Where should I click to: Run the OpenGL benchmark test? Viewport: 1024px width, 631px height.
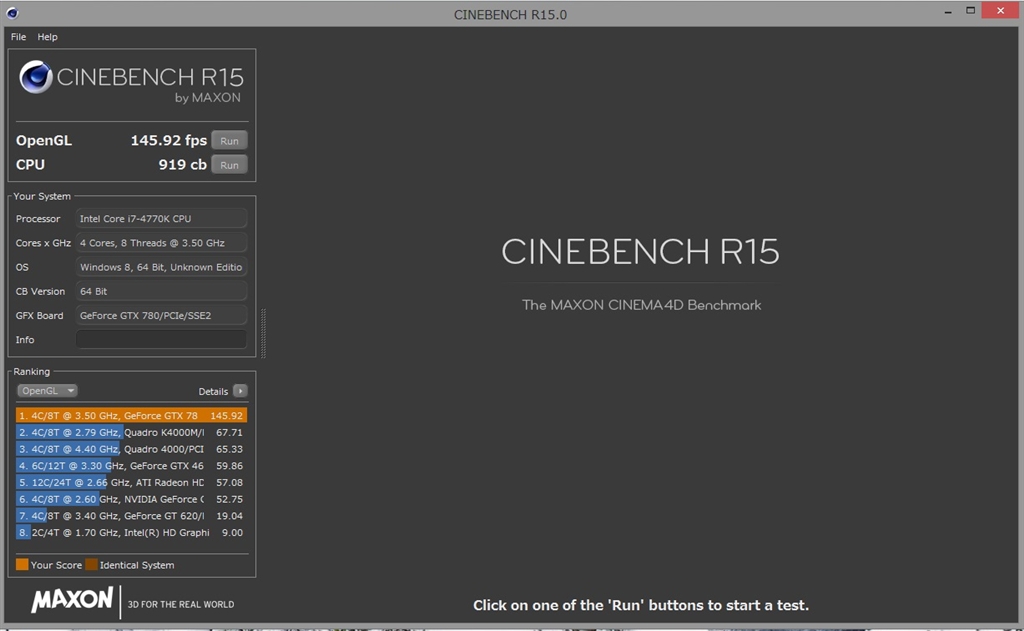point(229,140)
